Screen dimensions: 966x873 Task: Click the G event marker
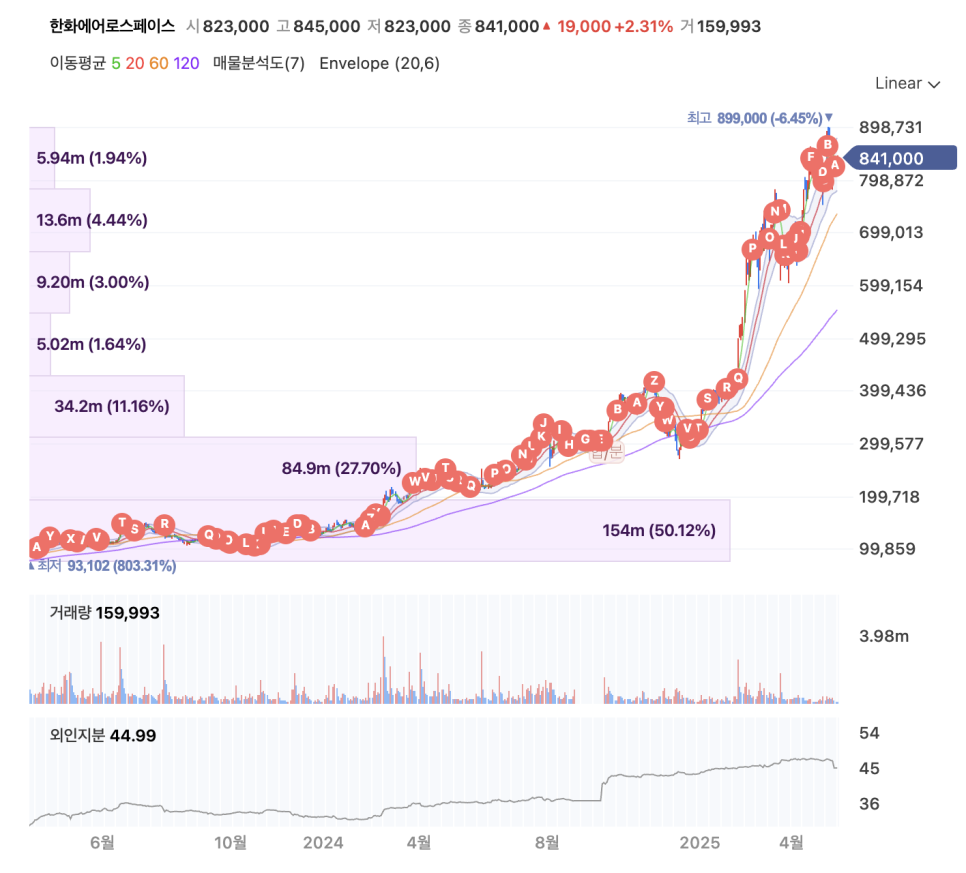pyautogui.click(x=585, y=439)
